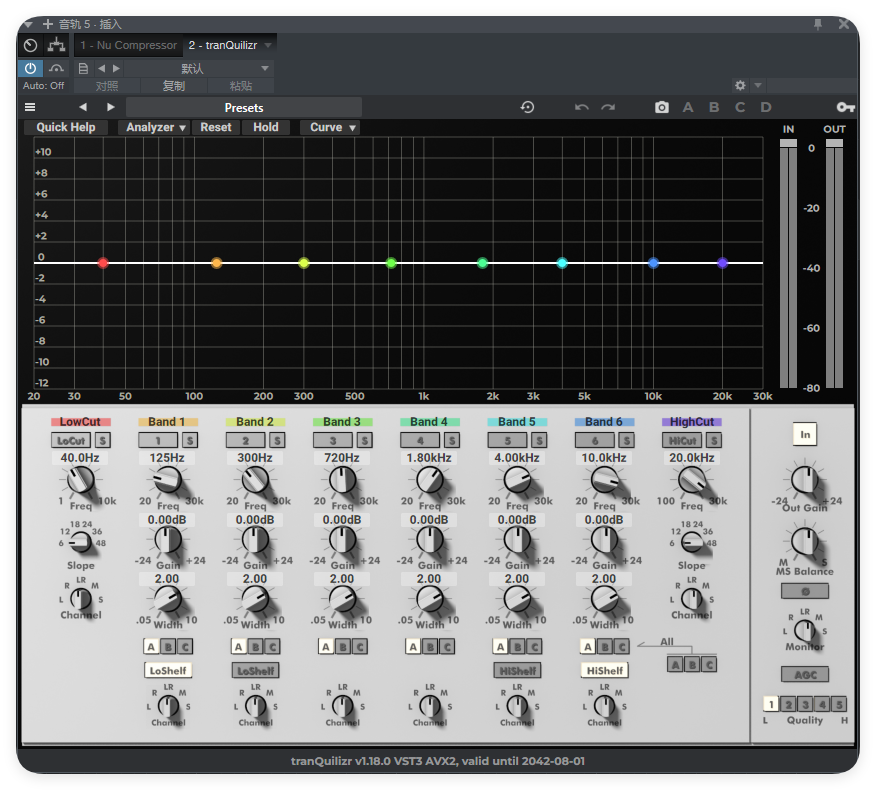Click the Band 6 gain value field
This screenshot has height=790, width=876.
click(604, 520)
